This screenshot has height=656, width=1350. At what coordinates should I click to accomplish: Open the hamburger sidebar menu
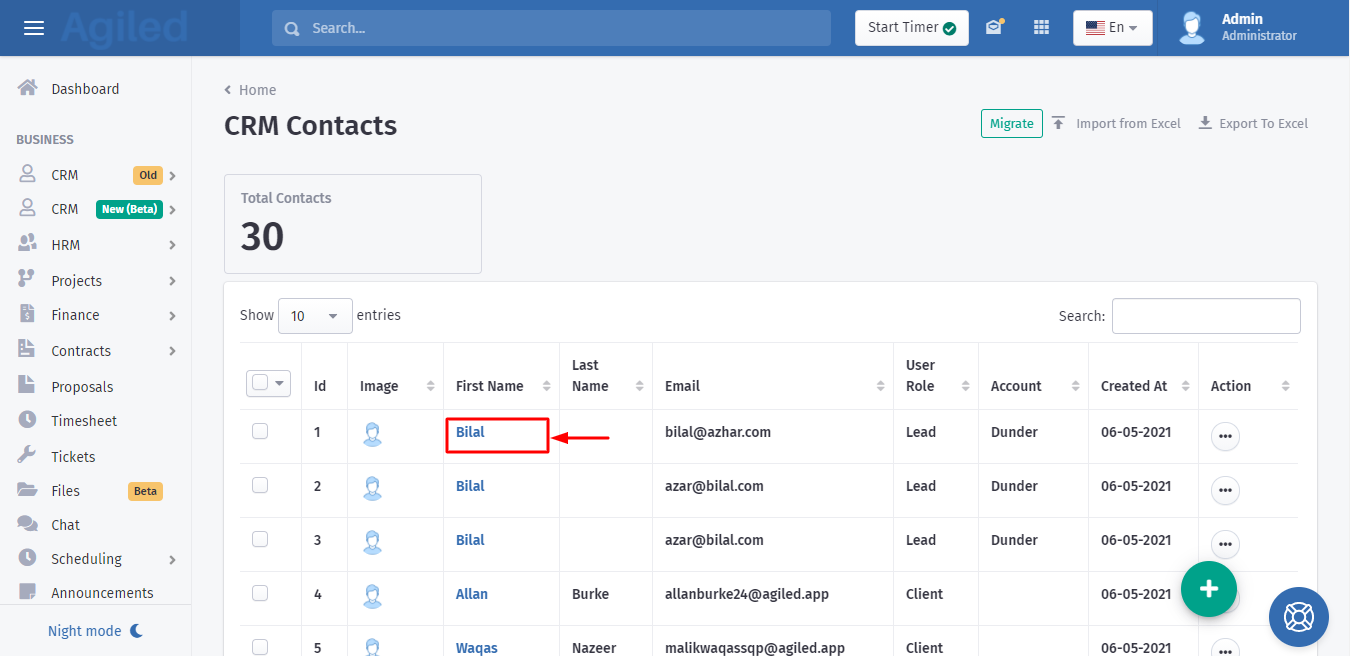[34, 28]
